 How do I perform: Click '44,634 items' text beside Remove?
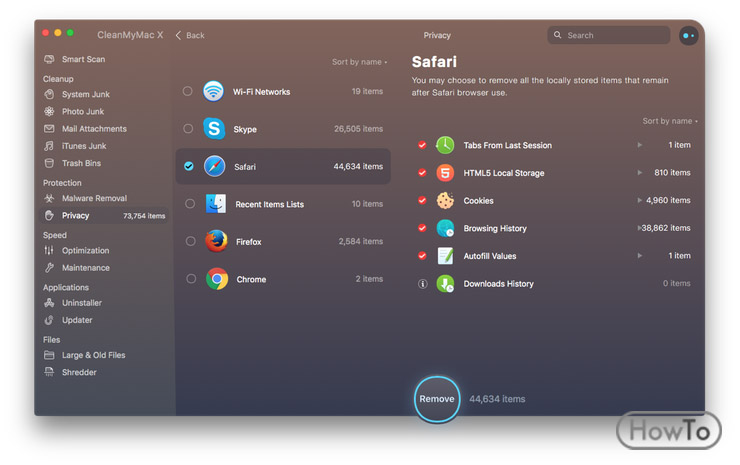click(497, 399)
